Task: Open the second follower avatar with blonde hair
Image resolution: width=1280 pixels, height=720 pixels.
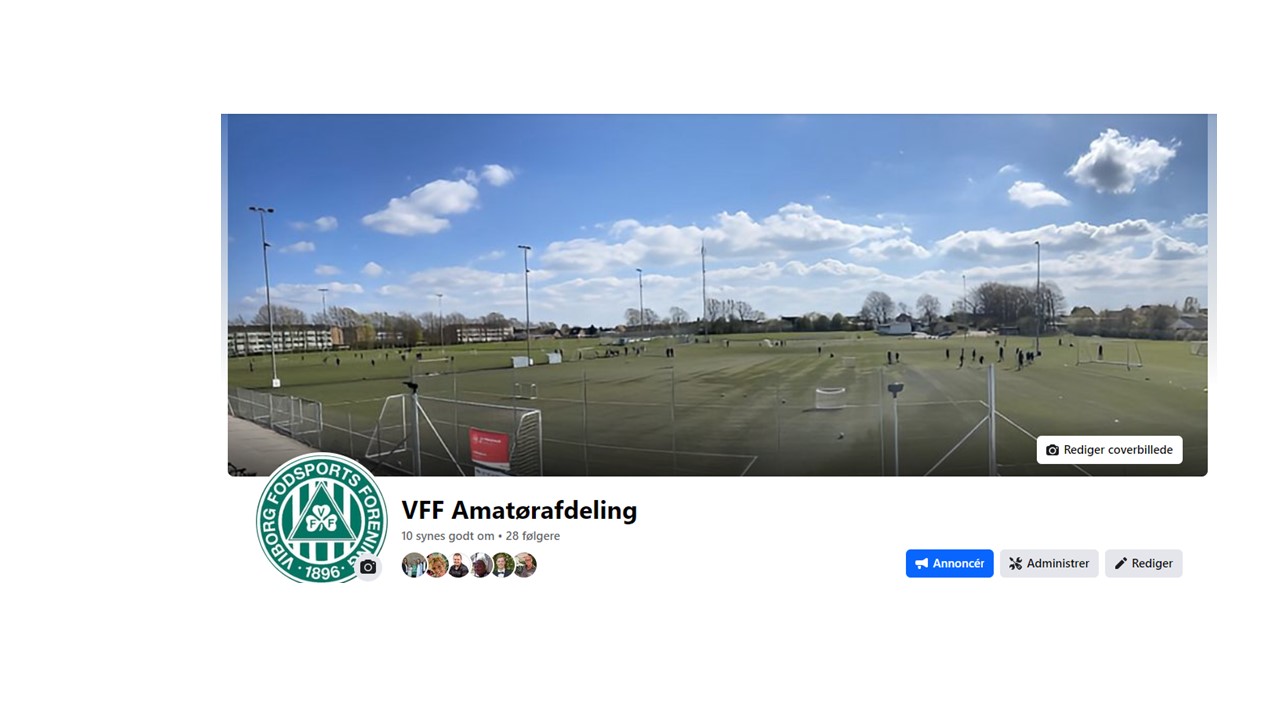Action: pos(436,565)
